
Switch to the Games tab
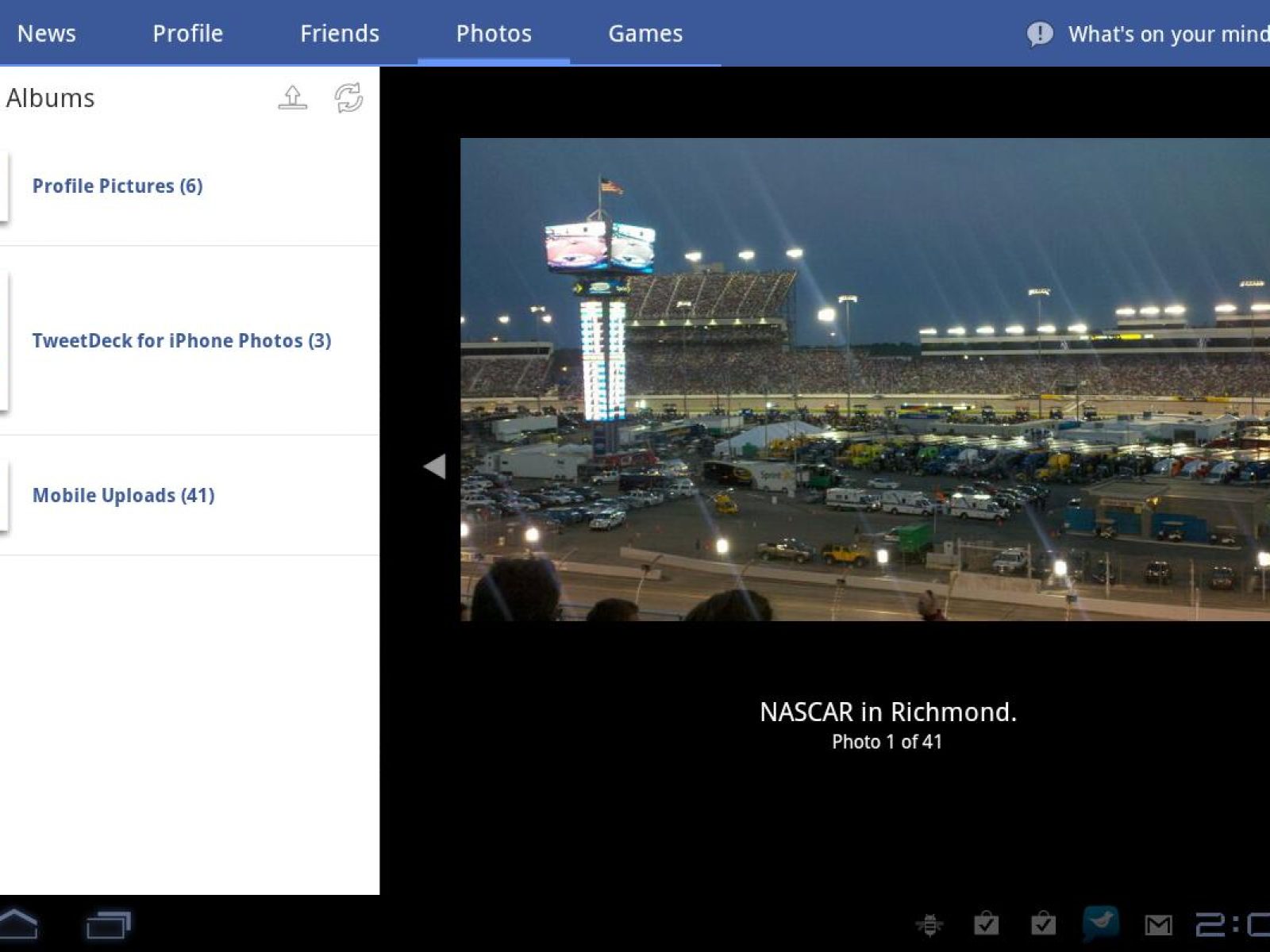(645, 33)
